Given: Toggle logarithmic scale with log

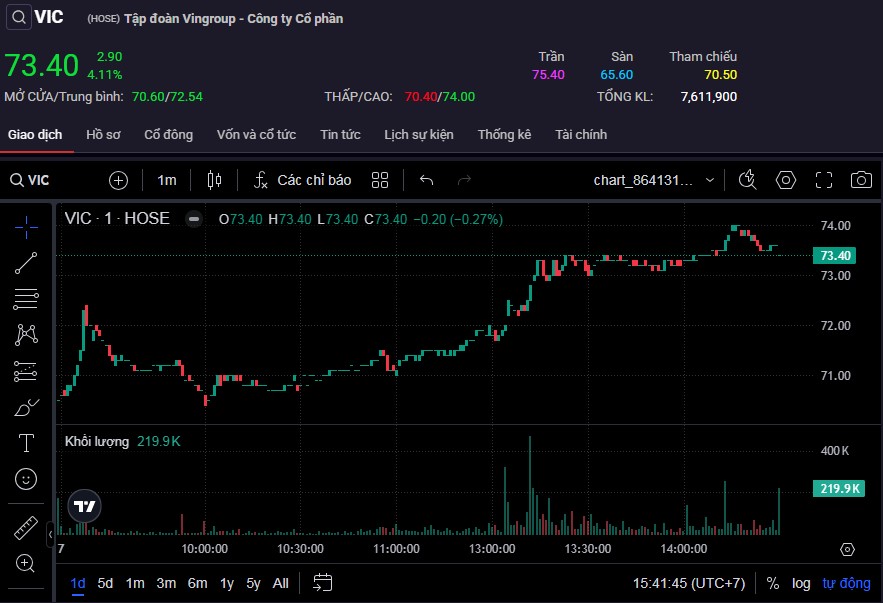Looking at the screenshot, I should click(801, 583).
